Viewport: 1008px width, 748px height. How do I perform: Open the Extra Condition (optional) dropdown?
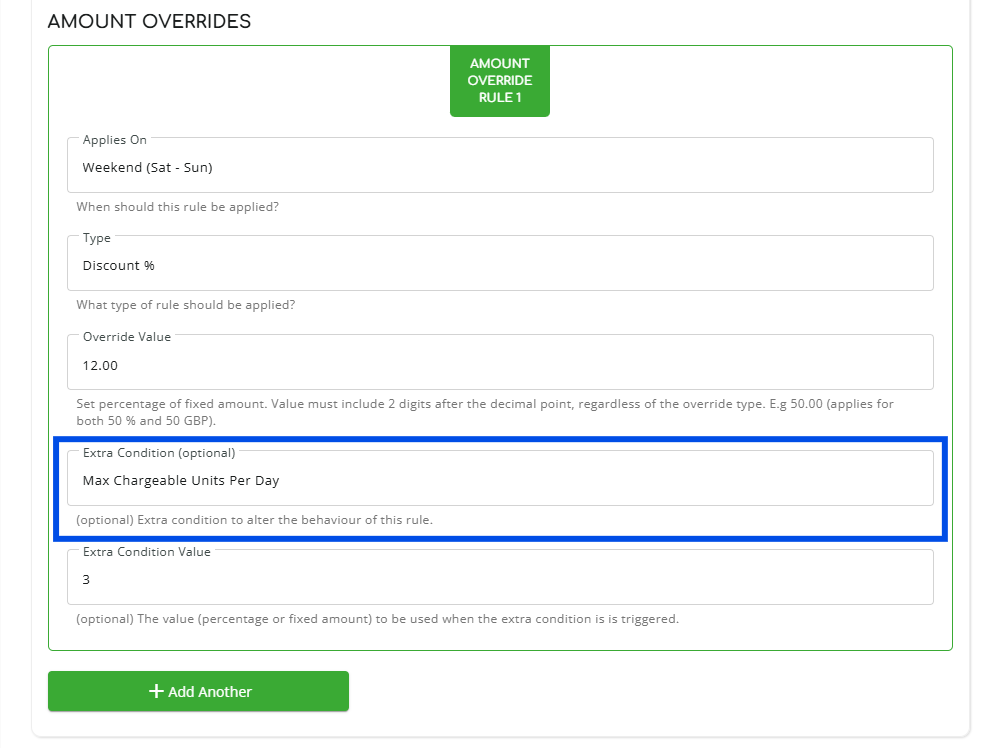click(x=500, y=478)
